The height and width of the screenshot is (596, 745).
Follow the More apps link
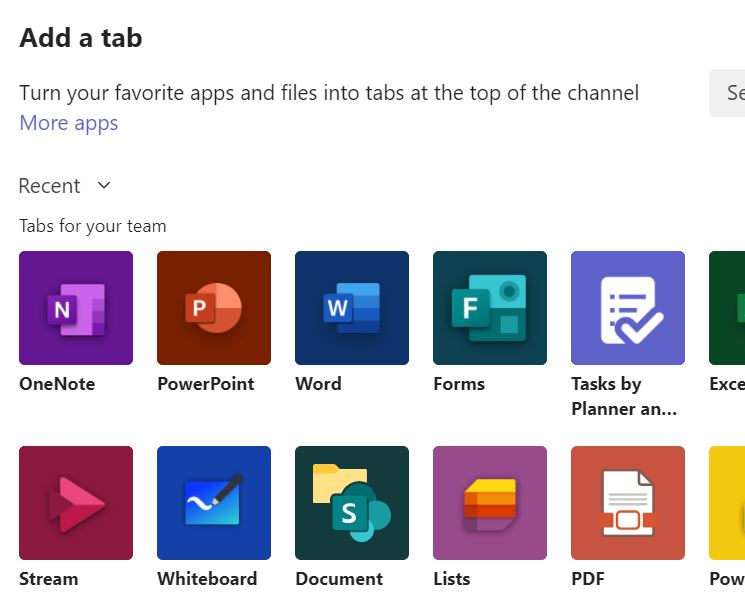coord(69,123)
